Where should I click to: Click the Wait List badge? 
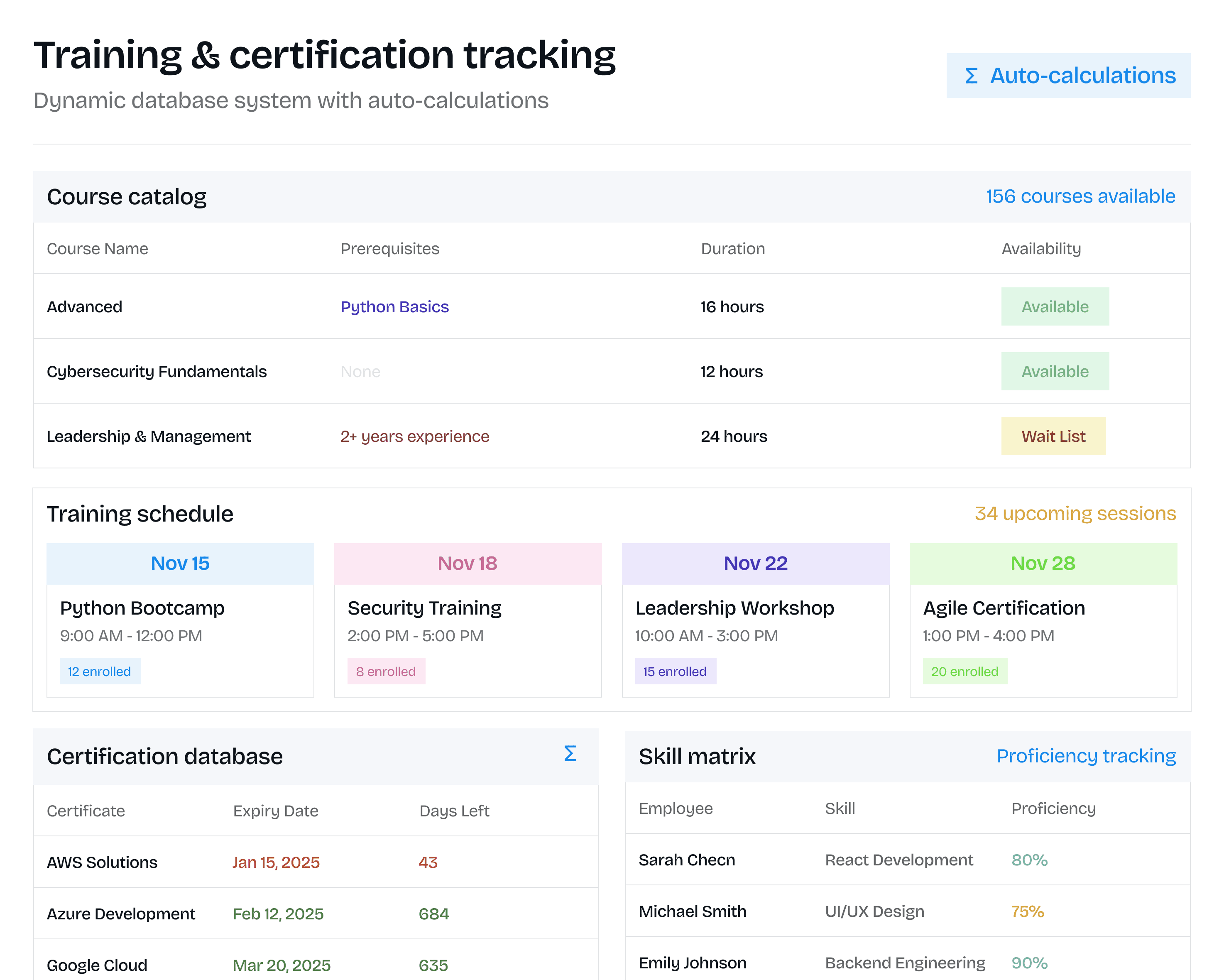coord(1053,436)
